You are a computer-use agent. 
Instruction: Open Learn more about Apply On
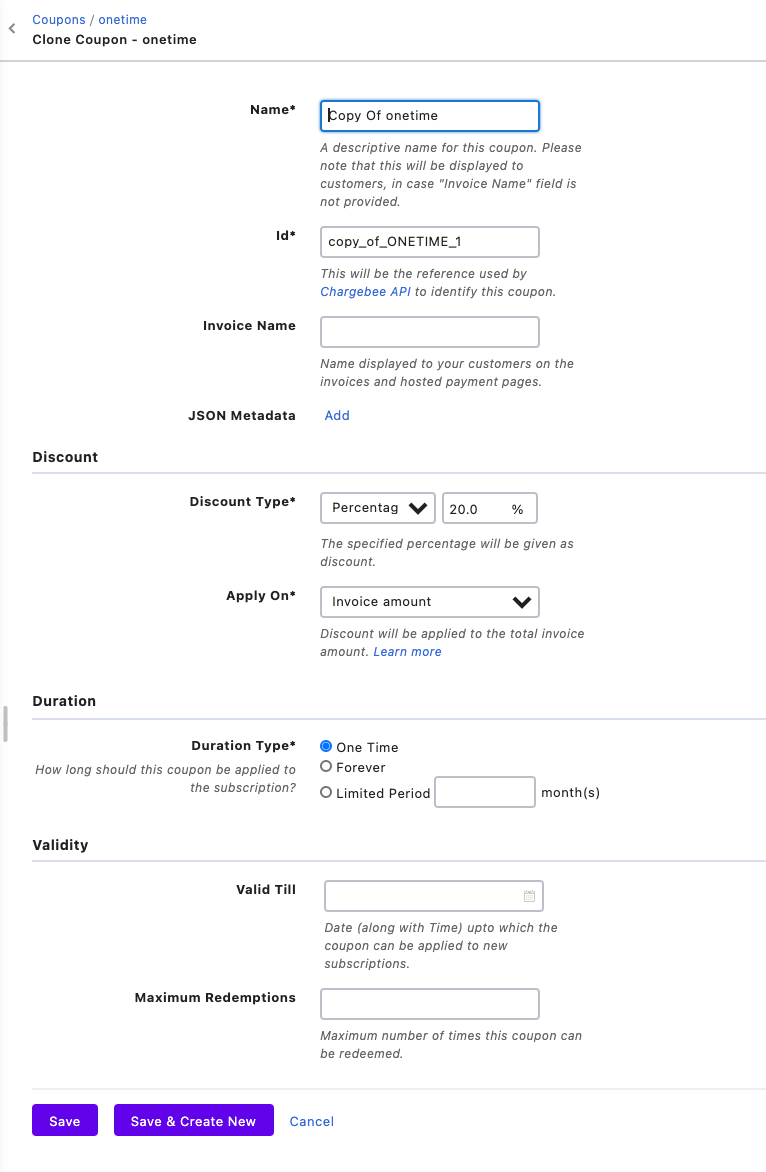pos(407,651)
